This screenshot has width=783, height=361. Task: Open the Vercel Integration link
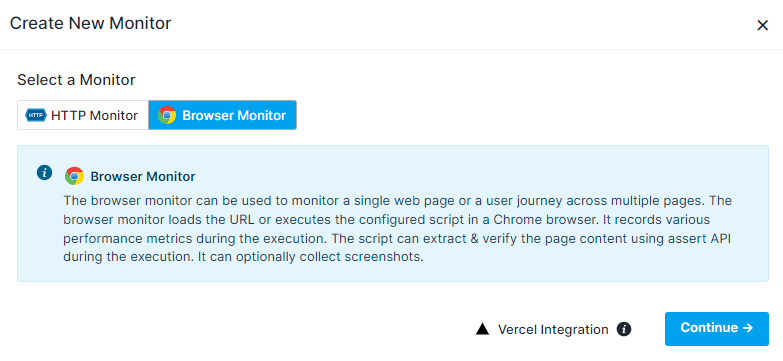click(x=553, y=330)
